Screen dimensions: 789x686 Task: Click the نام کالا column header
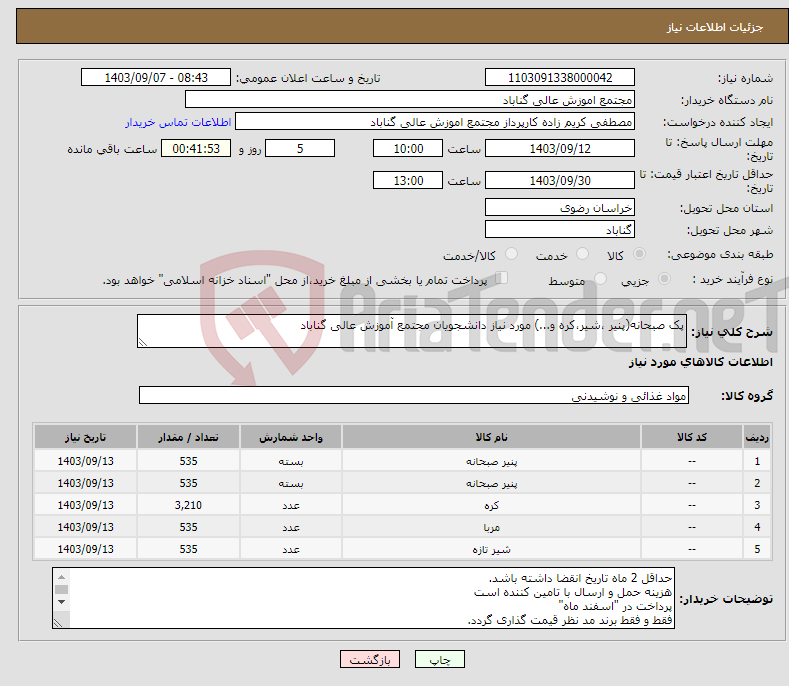tap(491, 437)
